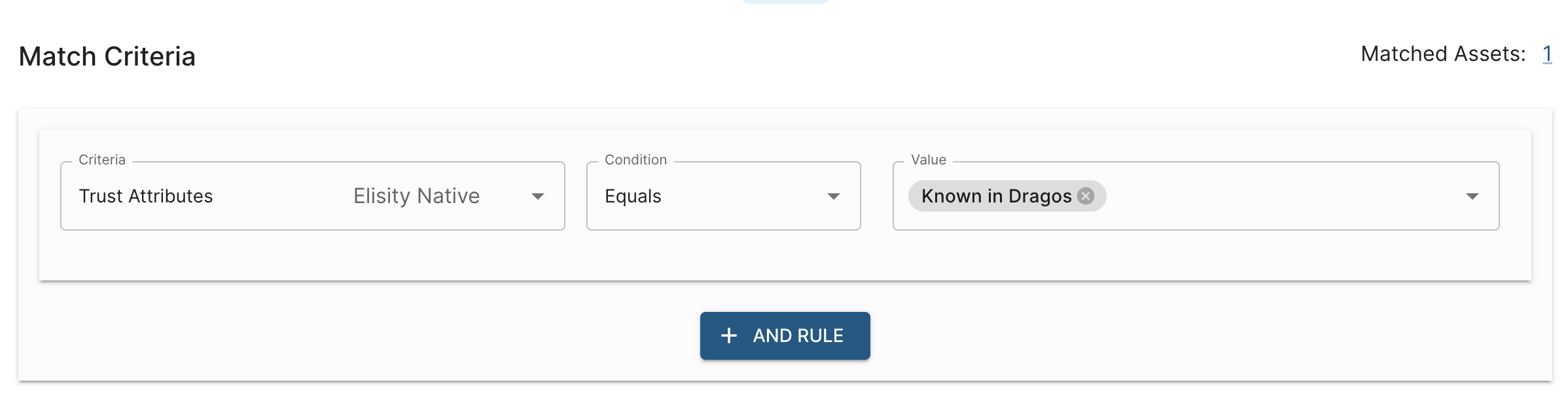The width and height of the screenshot is (1568, 401).
Task: Click the AND RULE button text
Action: click(x=798, y=335)
